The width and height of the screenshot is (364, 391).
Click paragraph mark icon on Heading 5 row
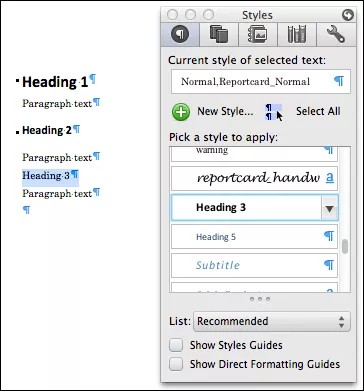(x=329, y=236)
